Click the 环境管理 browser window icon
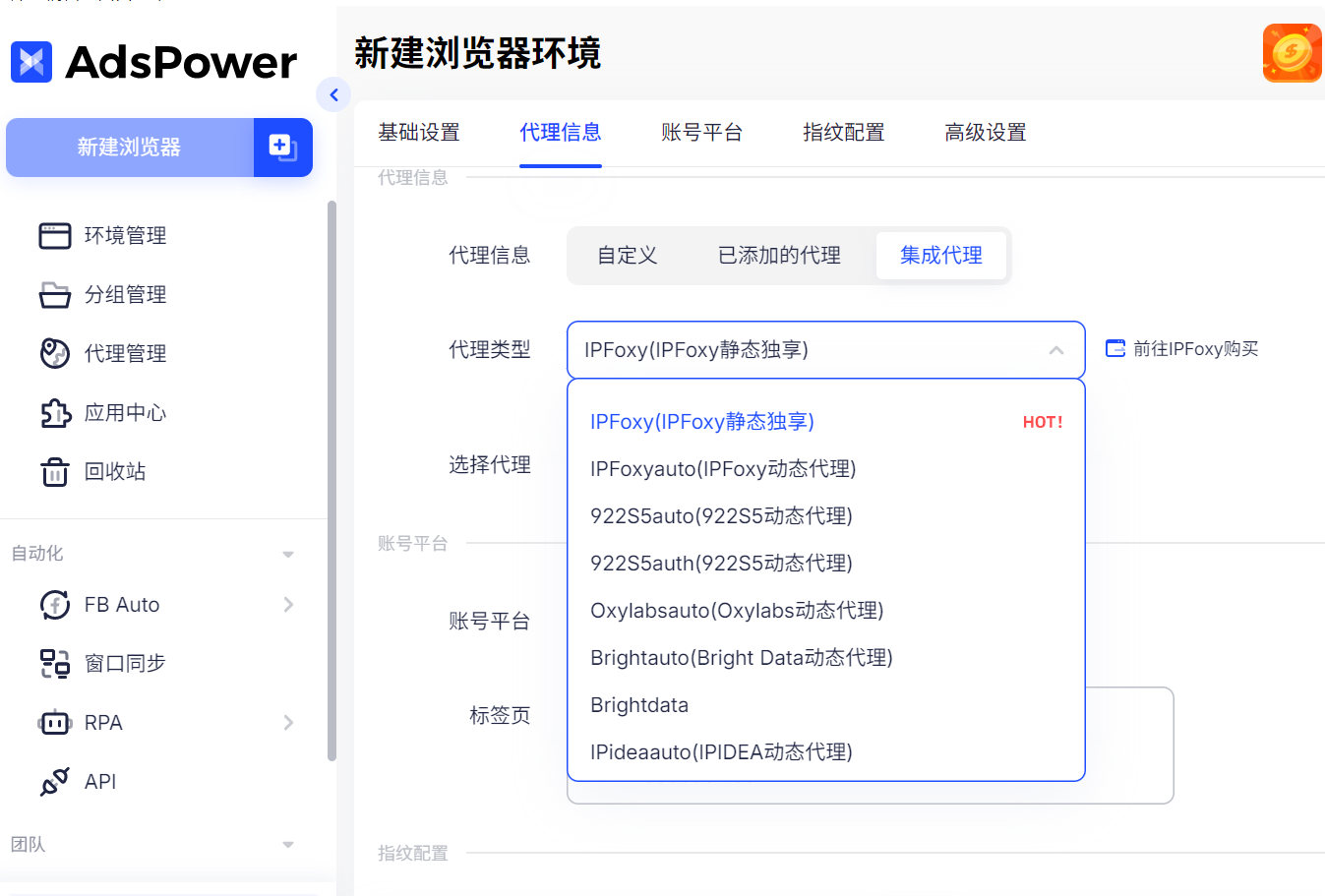This screenshot has width=1325, height=896. point(55,236)
